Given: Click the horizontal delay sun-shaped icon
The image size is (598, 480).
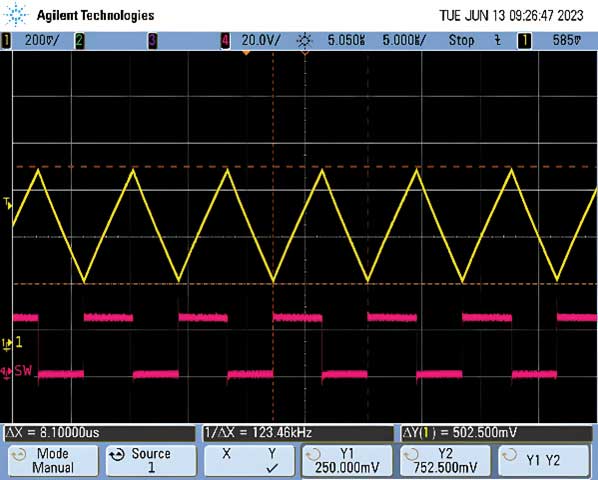Looking at the screenshot, I should 305,40.
